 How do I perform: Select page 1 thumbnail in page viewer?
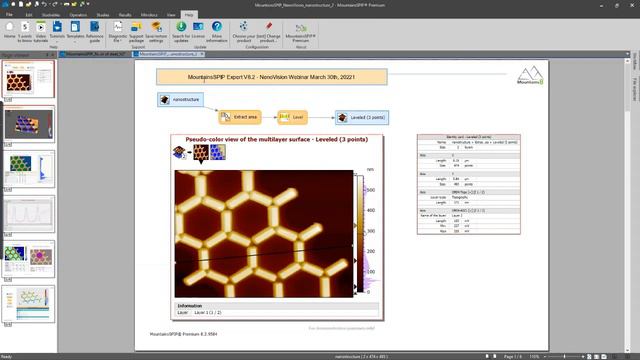28,80
